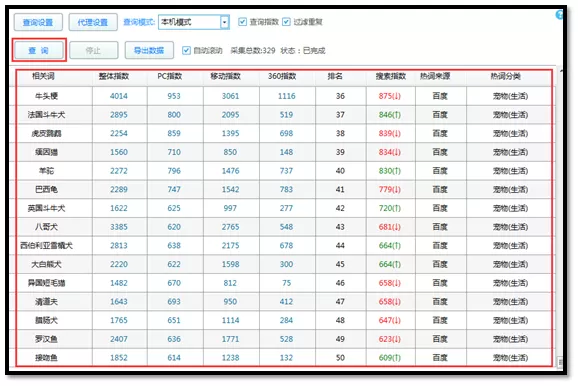Select the 虎皮鹦鹉 keyword cell

(x=46, y=133)
